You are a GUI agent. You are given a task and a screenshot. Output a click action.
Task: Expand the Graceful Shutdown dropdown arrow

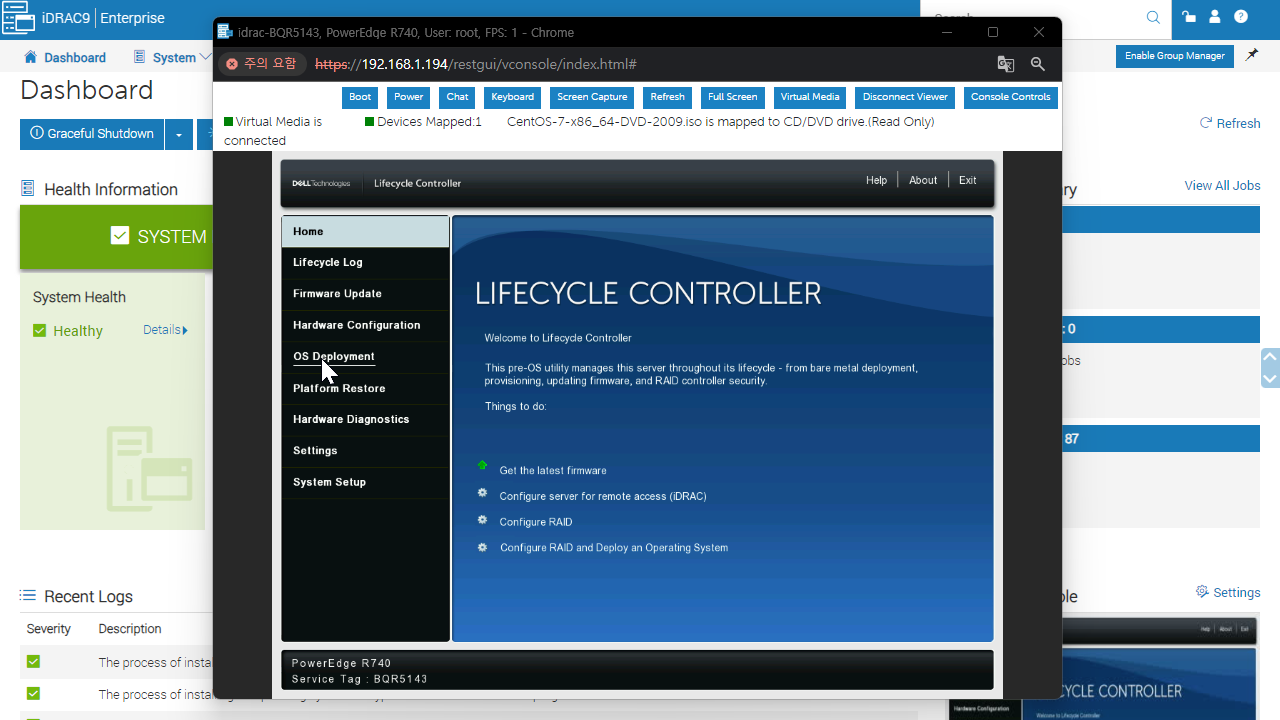click(179, 134)
